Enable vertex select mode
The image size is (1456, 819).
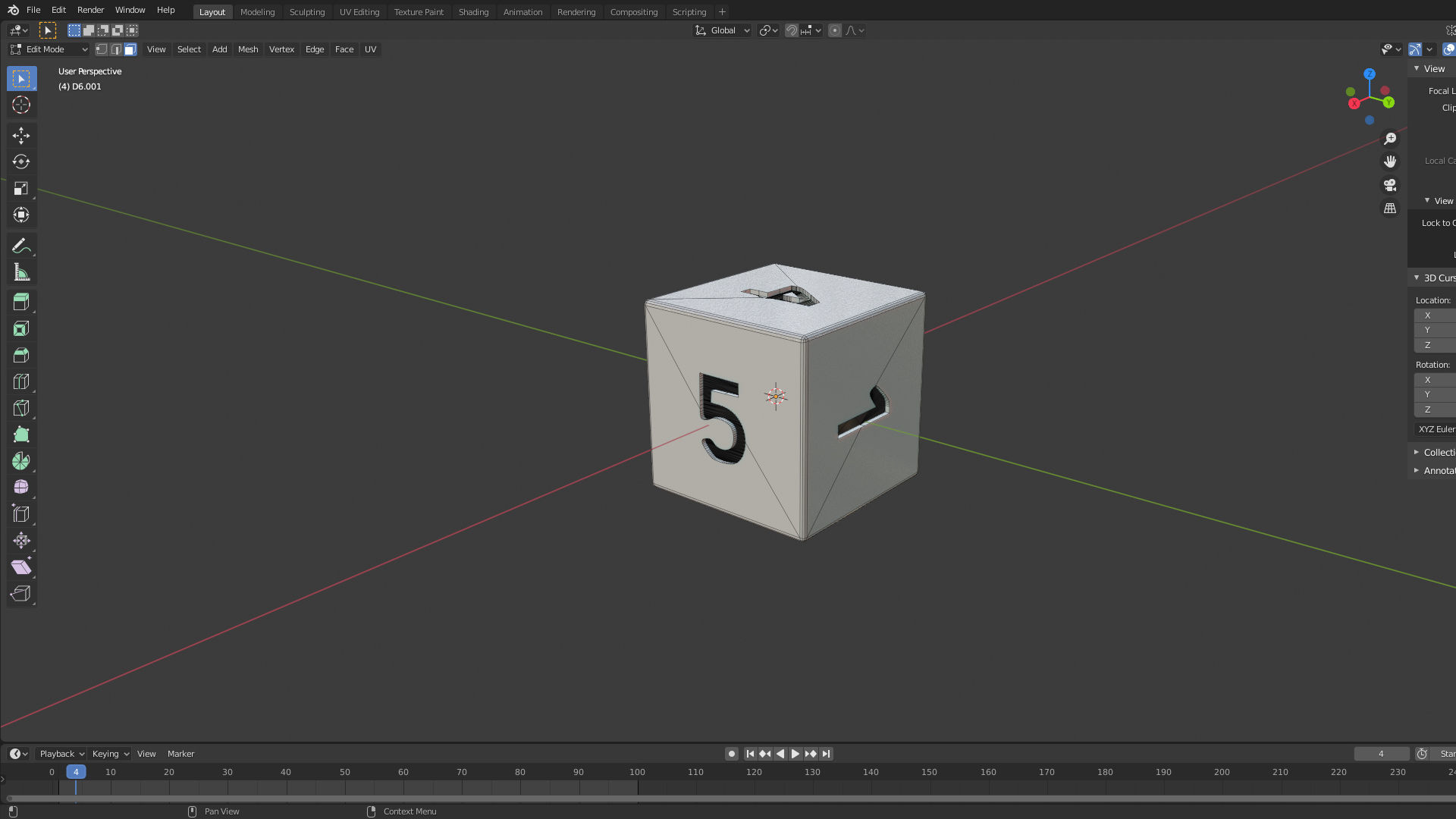point(102,49)
